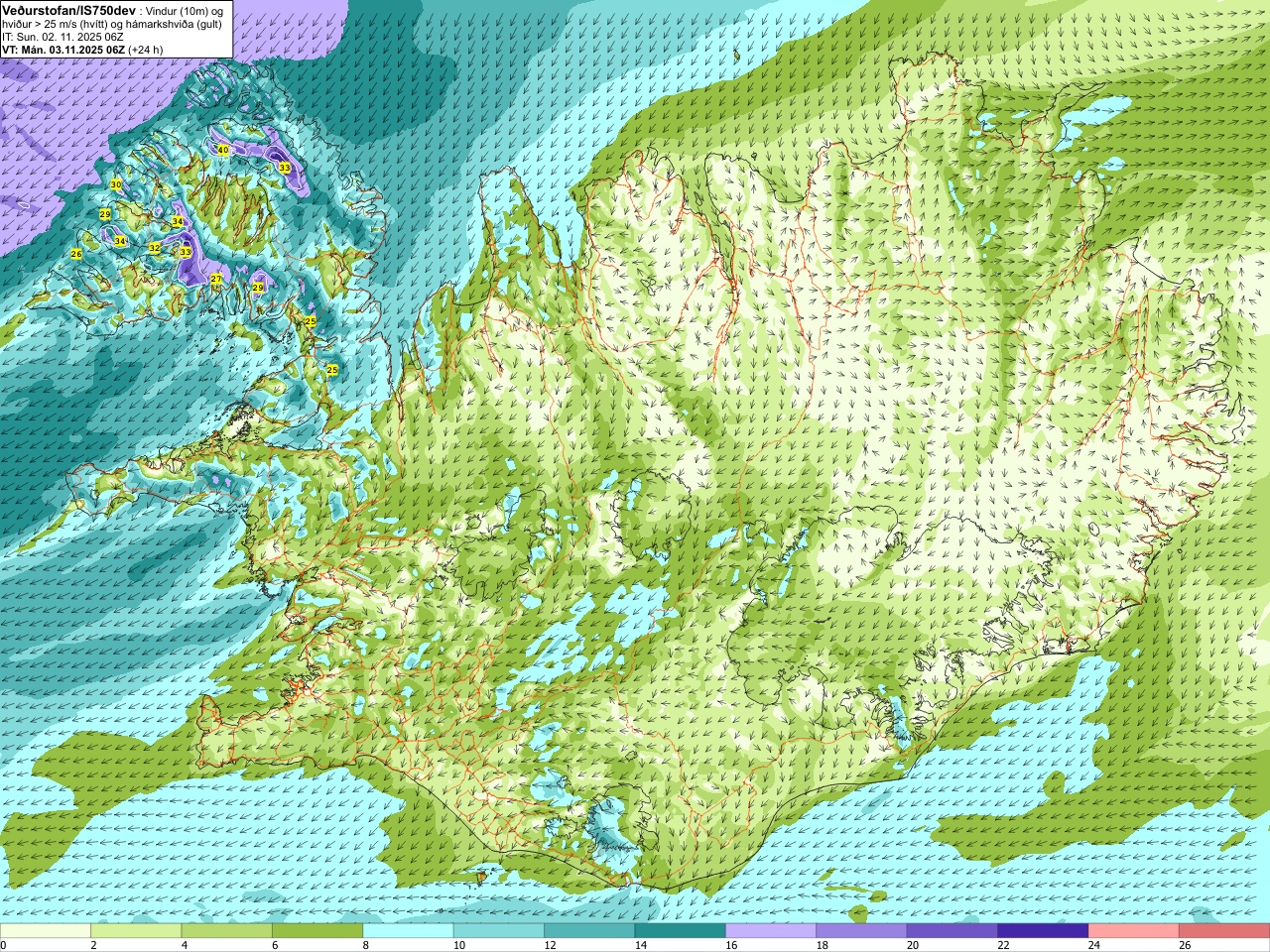Click the 8–10 m/s light cyan swatch
Viewport: 1270px width, 952px height.
(x=408, y=931)
